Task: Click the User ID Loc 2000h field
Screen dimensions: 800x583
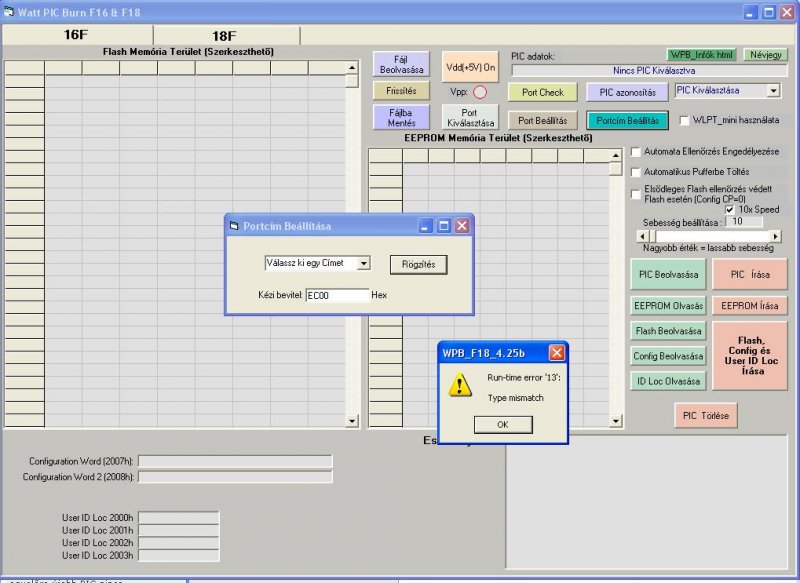Action: coord(179,518)
